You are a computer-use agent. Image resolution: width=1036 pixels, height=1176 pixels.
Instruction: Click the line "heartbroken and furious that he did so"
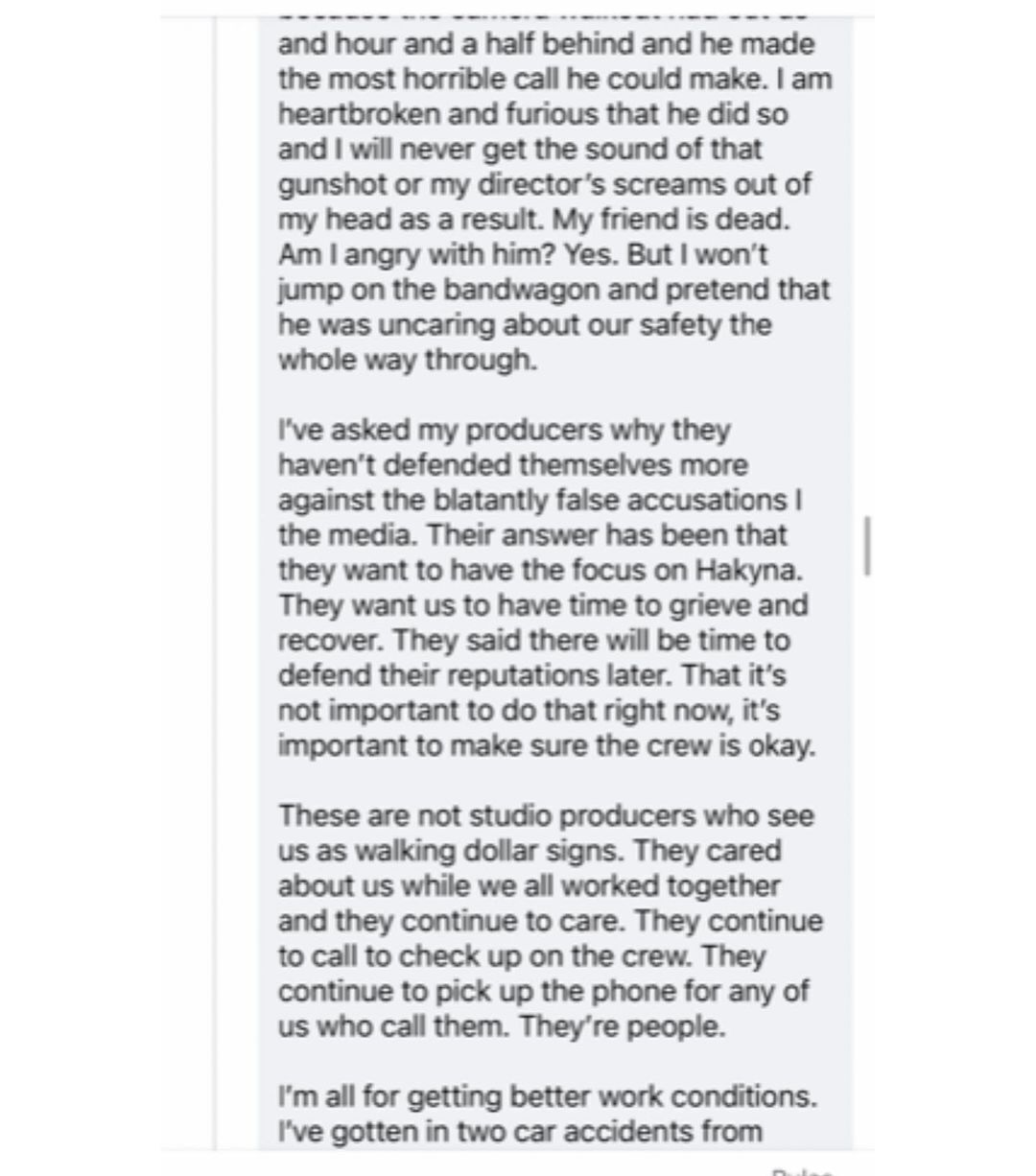coord(532,114)
